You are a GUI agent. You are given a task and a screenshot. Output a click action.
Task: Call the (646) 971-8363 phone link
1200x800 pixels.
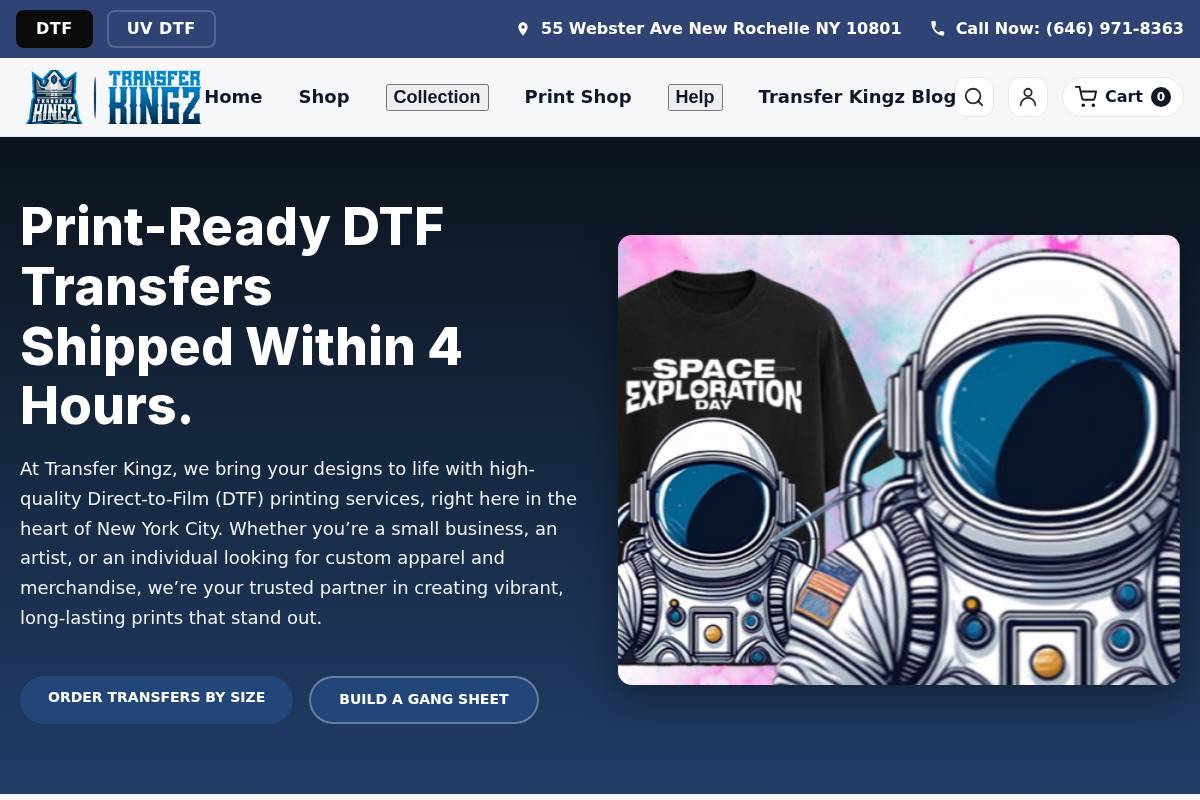(x=1069, y=28)
